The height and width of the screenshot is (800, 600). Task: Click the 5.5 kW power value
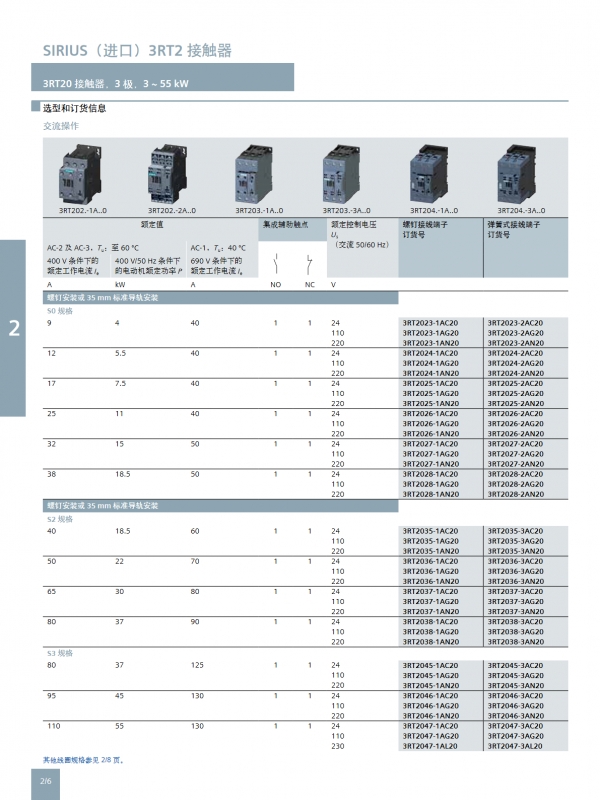(x=120, y=353)
